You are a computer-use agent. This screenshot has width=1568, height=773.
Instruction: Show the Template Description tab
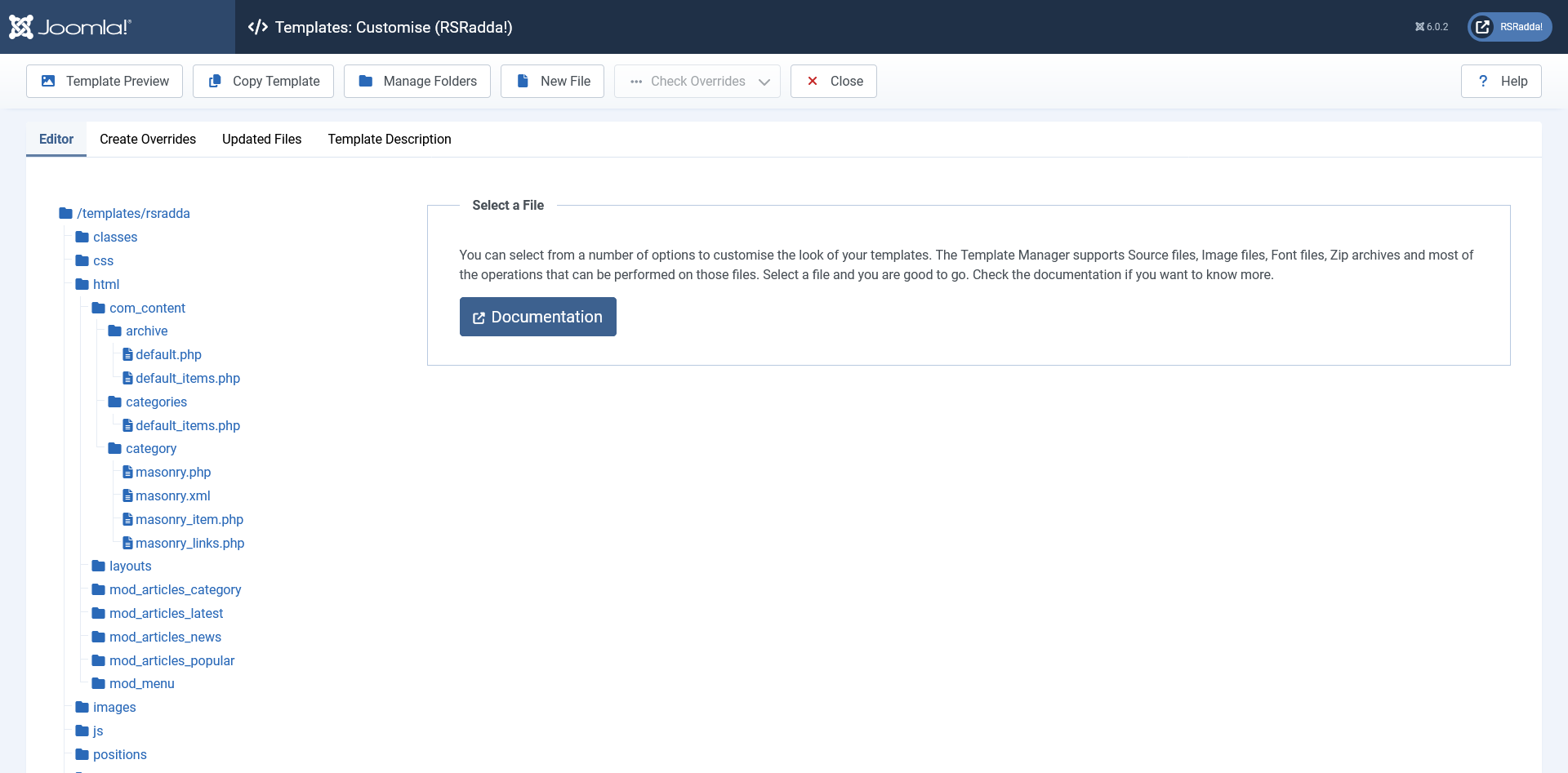[390, 139]
